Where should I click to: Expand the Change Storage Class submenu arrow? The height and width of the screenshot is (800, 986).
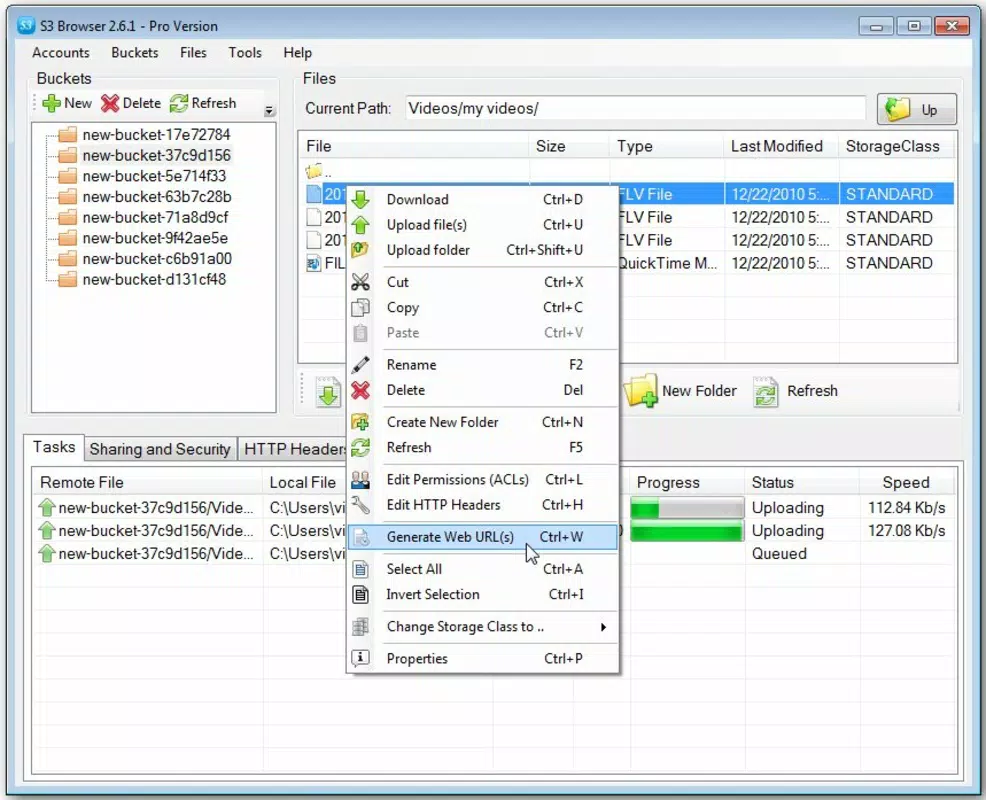(x=603, y=627)
